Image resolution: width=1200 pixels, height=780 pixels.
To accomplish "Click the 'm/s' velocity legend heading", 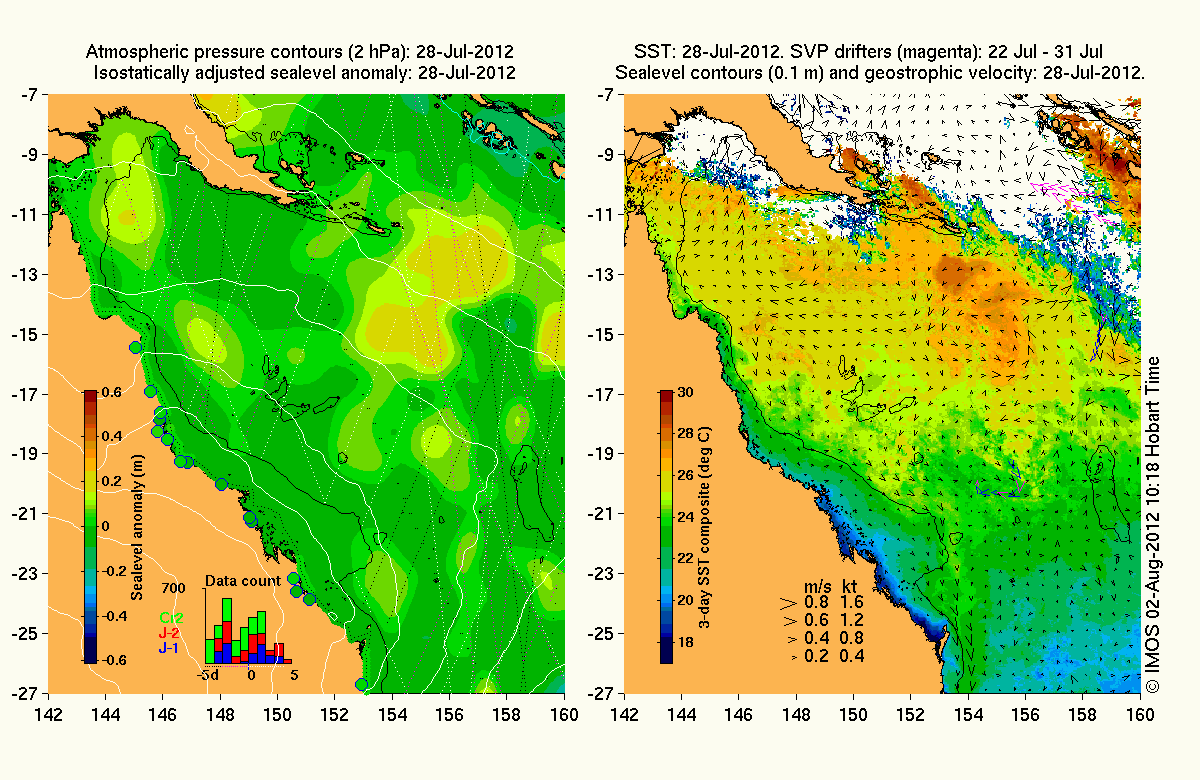I will (x=819, y=584).
